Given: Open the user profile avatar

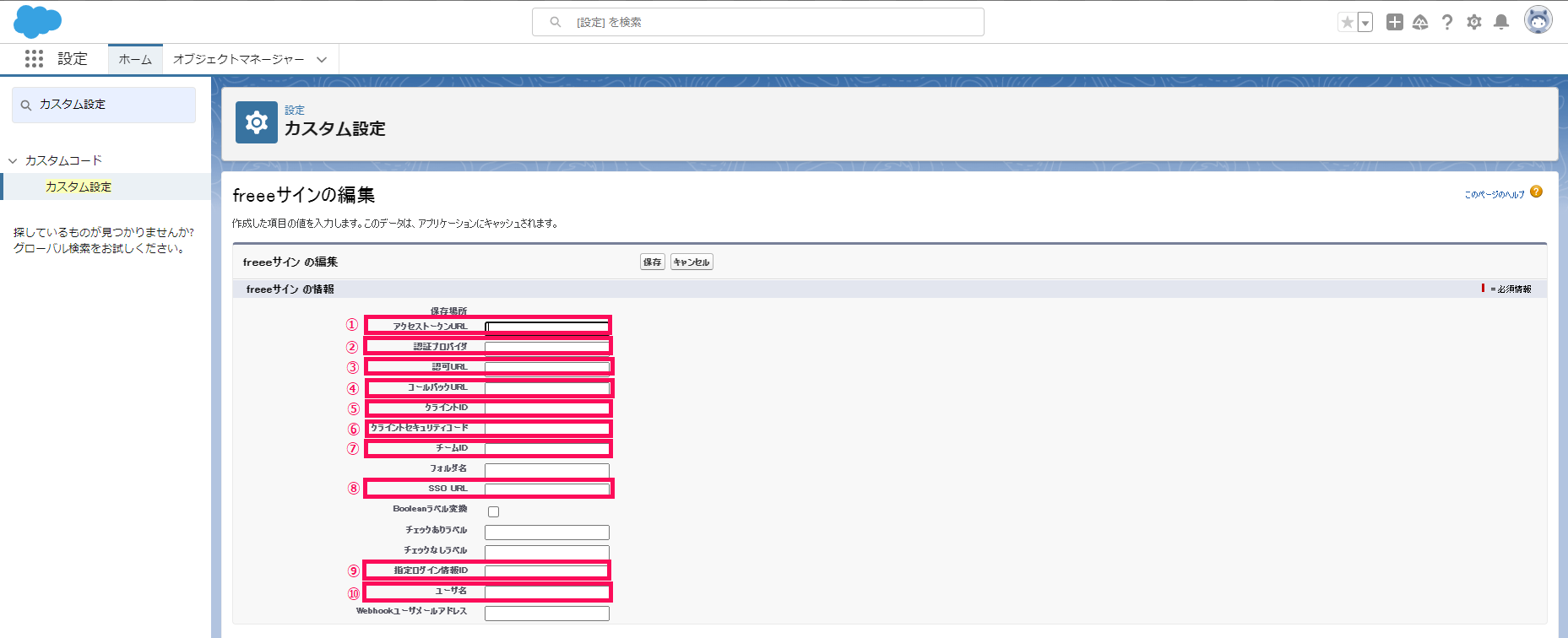Looking at the screenshot, I should [1538, 20].
